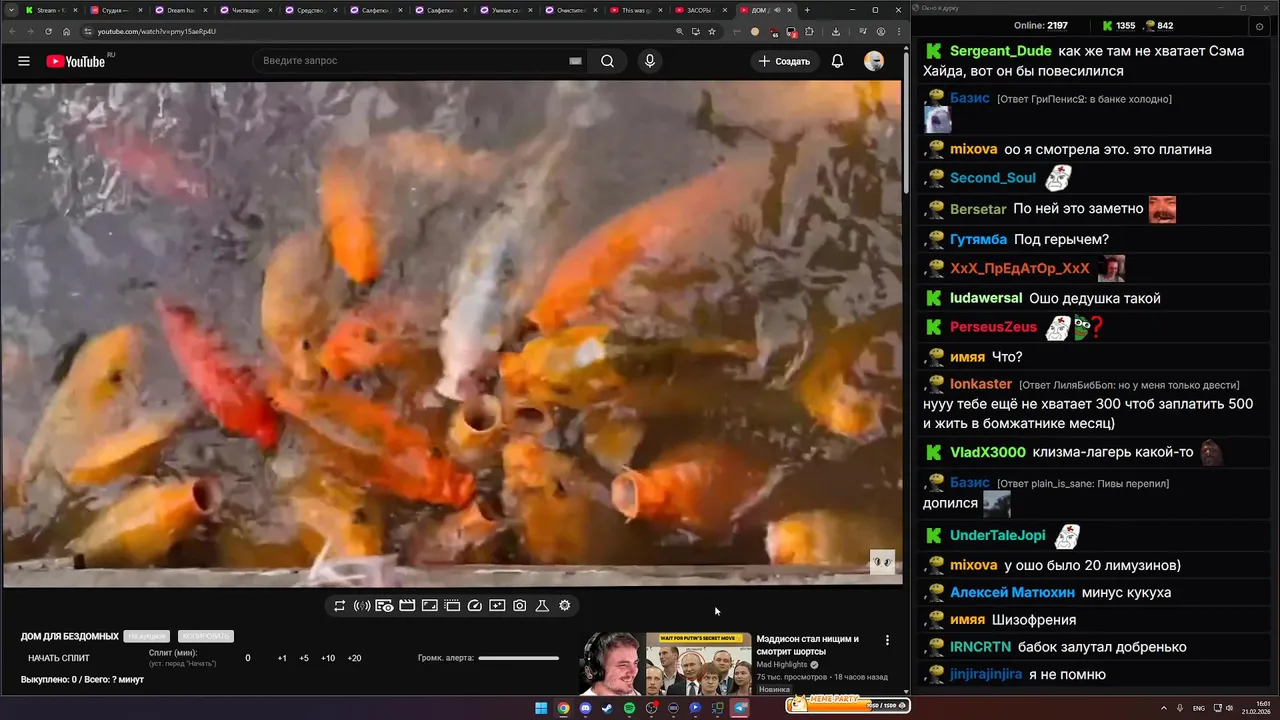Open Spotify from the taskbar
The image size is (1280, 720).
[x=629, y=708]
